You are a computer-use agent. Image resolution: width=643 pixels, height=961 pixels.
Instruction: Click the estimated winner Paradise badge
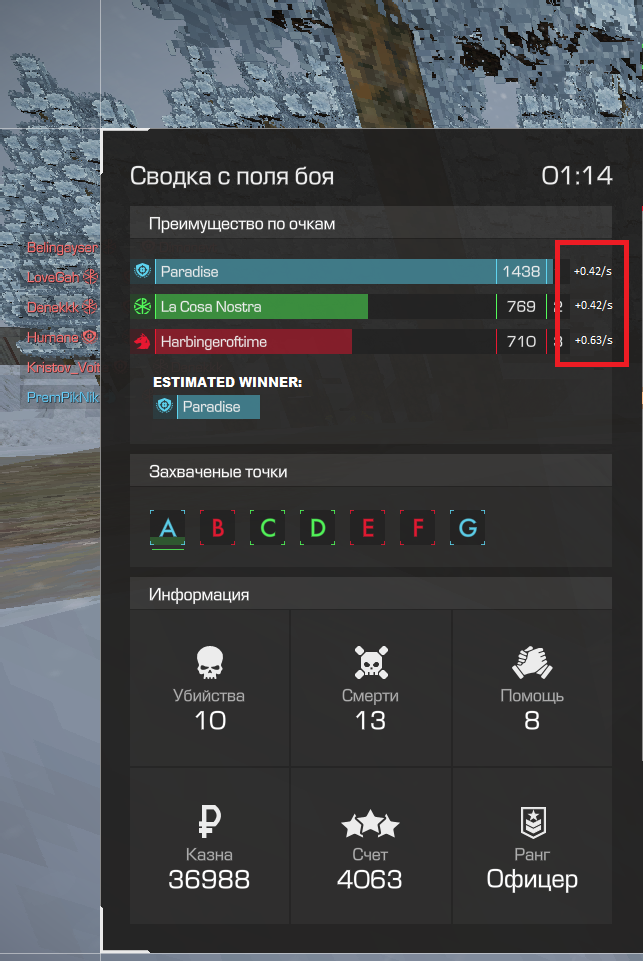tap(207, 406)
